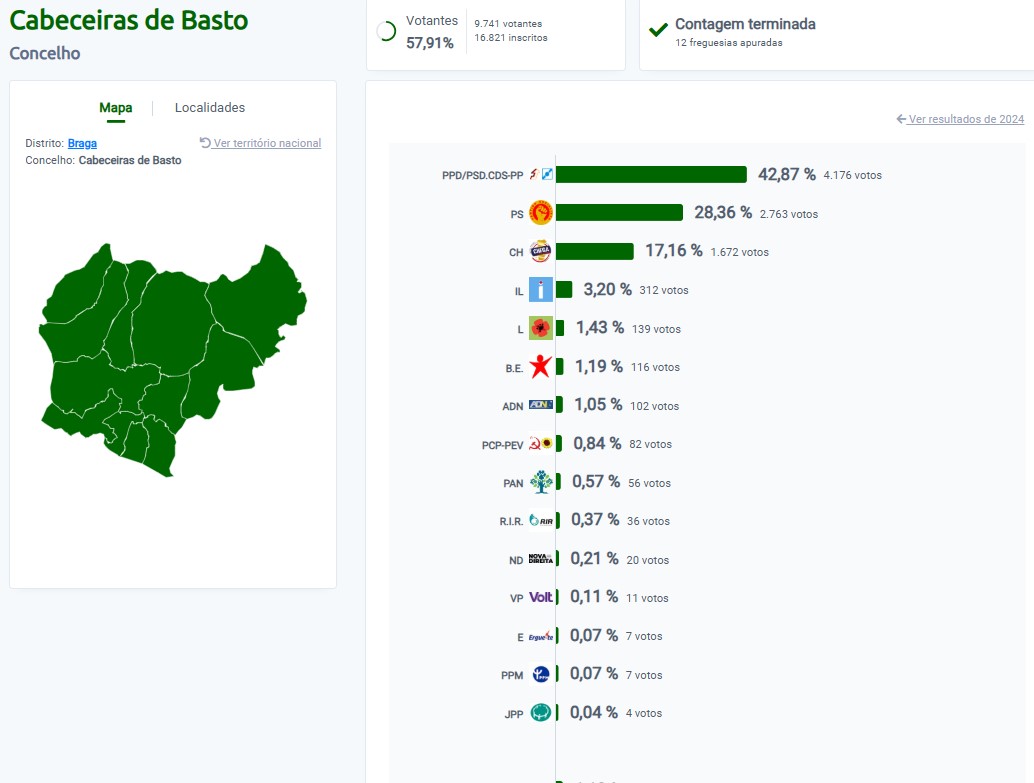Click the PPM blue circle logo
The width and height of the screenshot is (1034, 783).
point(541,674)
